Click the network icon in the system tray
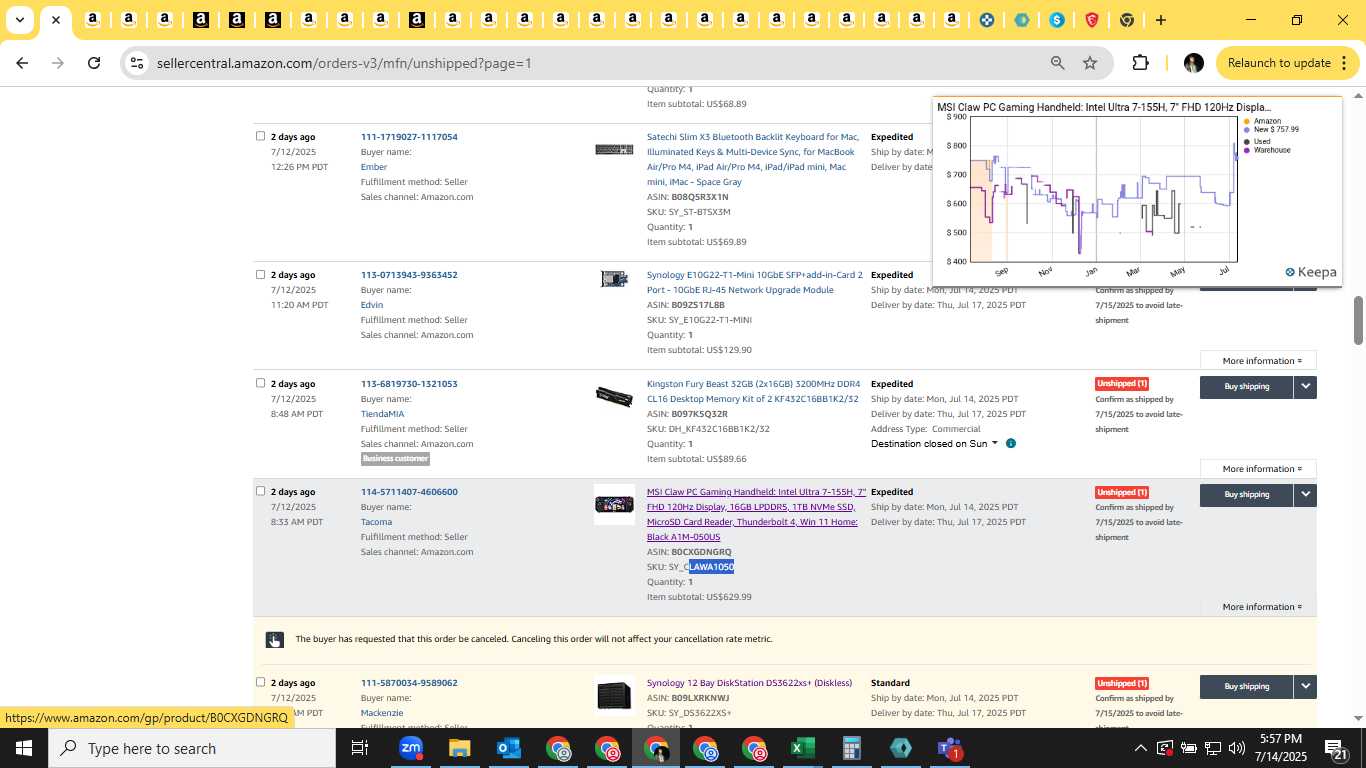This screenshot has width=1366, height=768. pyautogui.click(x=1212, y=748)
